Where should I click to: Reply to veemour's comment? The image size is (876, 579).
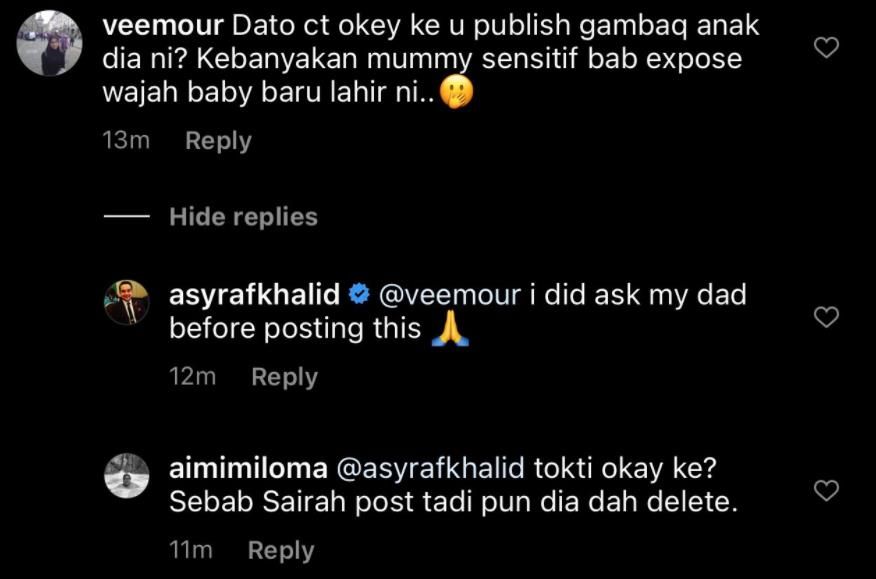click(x=218, y=141)
